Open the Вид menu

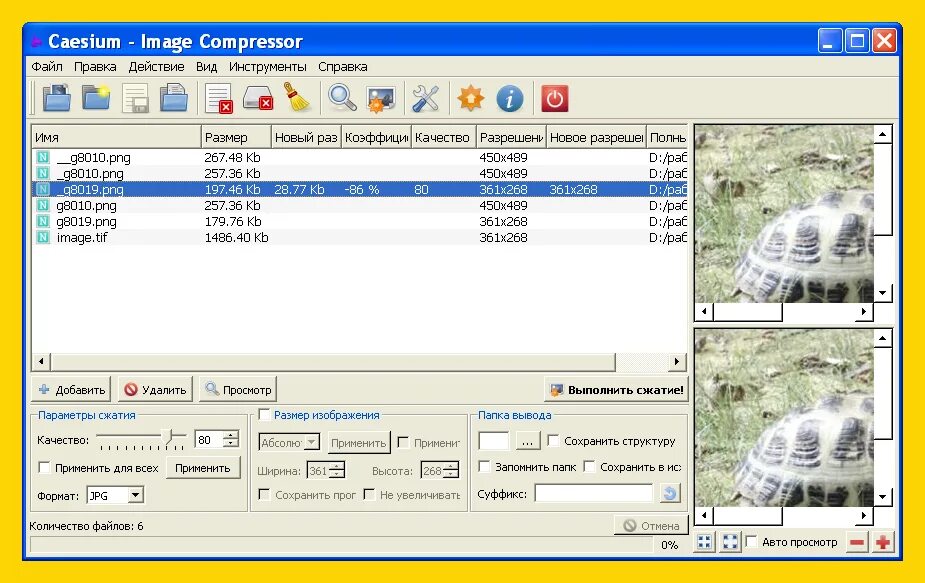[x=206, y=67]
